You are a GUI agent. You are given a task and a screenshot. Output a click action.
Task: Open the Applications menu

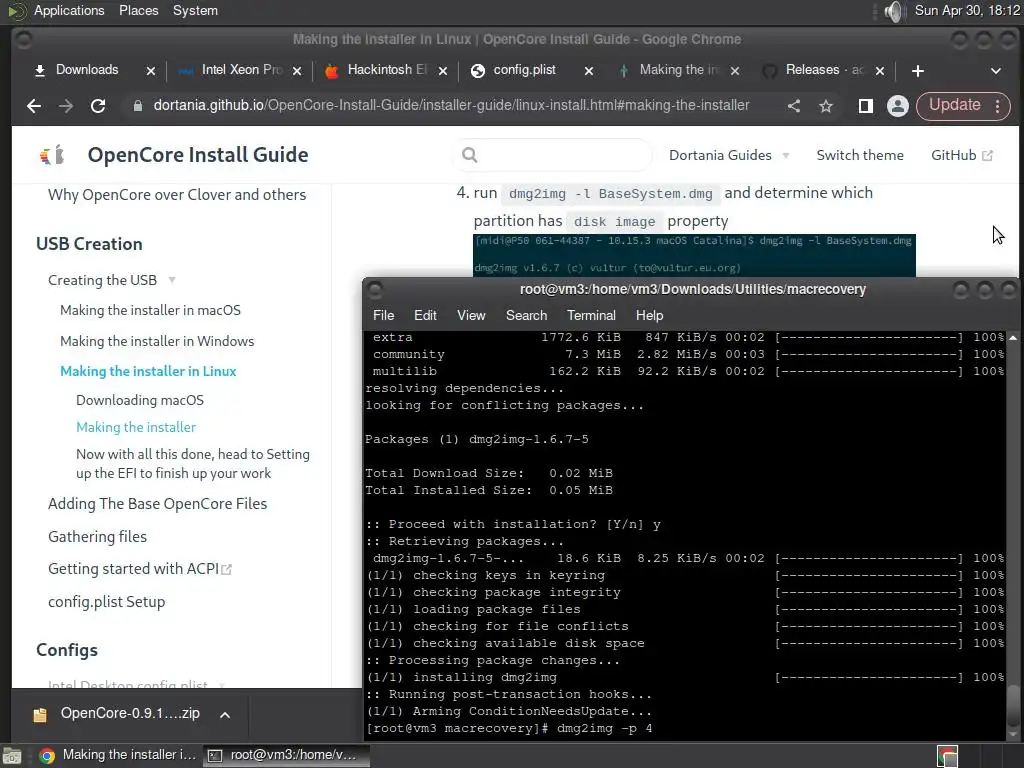(69, 10)
